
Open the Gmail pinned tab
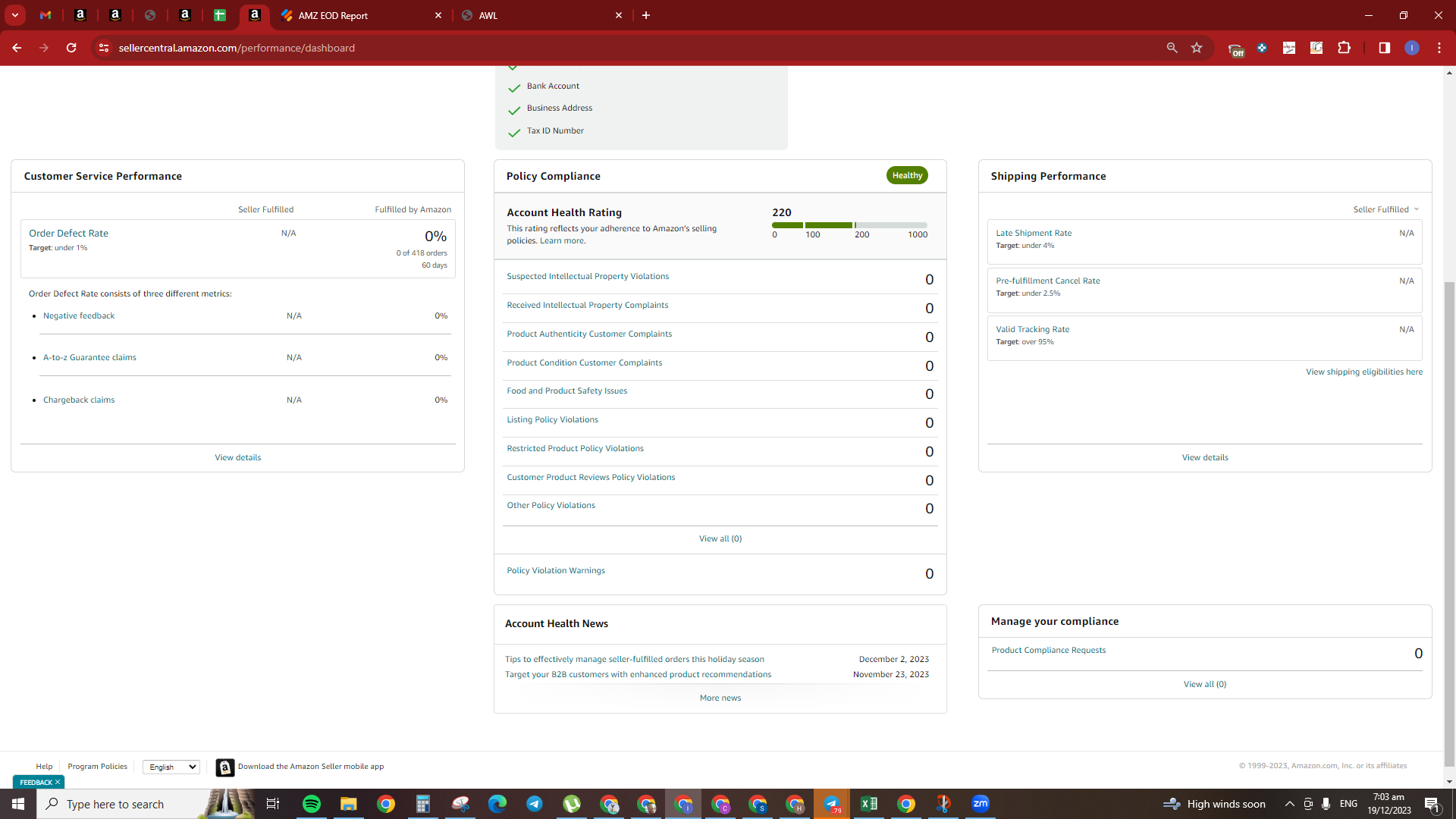(x=45, y=15)
